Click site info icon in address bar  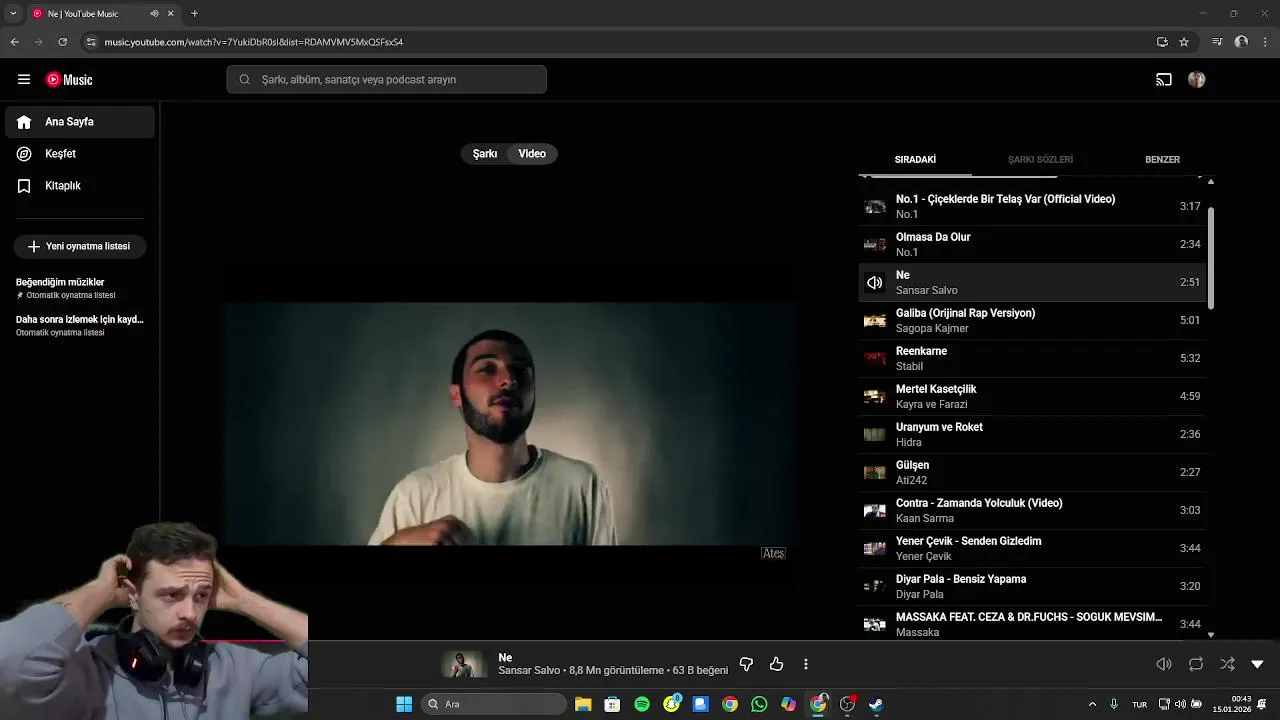91,42
